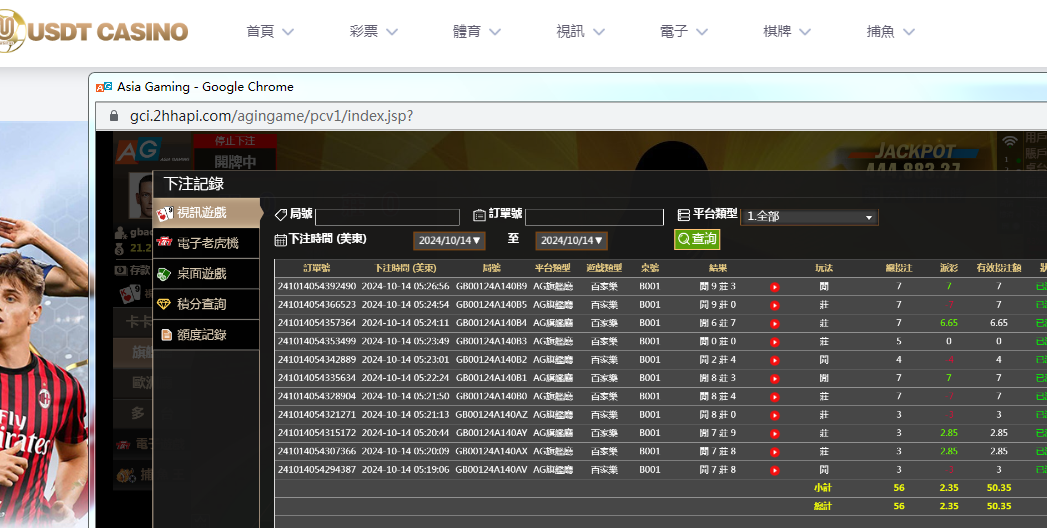1047x528 pixels.
Task: Play video replay for order 241014054294387
Action: pyautogui.click(x=775, y=469)
